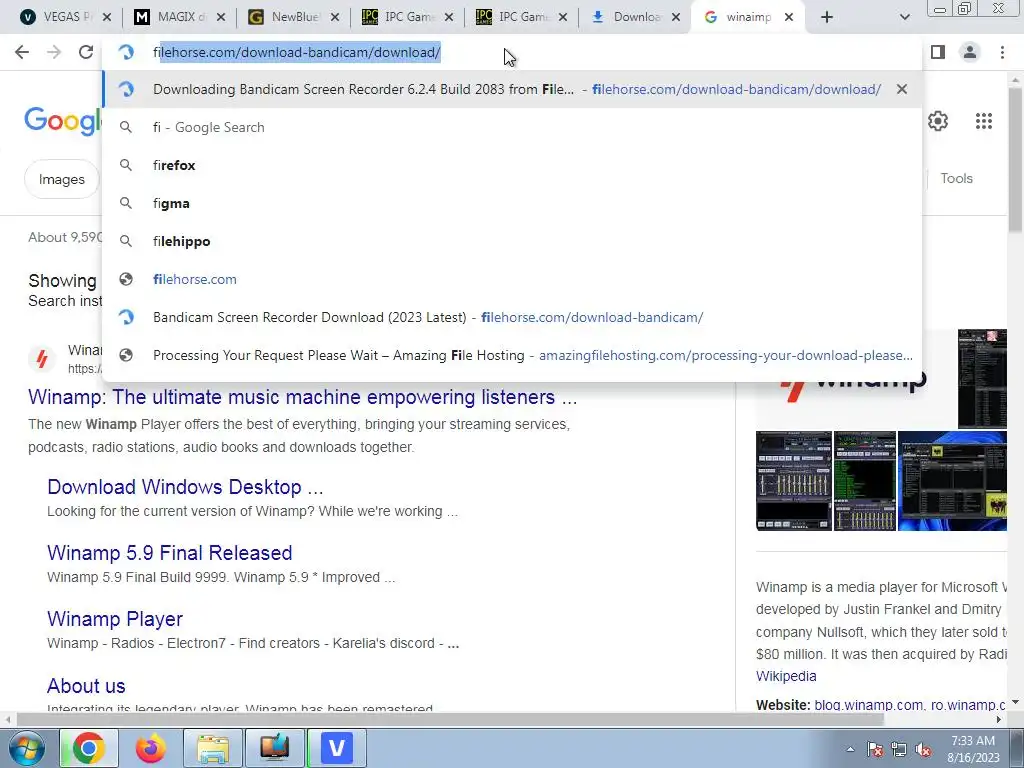Open the Wikipedia link in knowledge panel

pyautogui.click(x=786, y=676)
